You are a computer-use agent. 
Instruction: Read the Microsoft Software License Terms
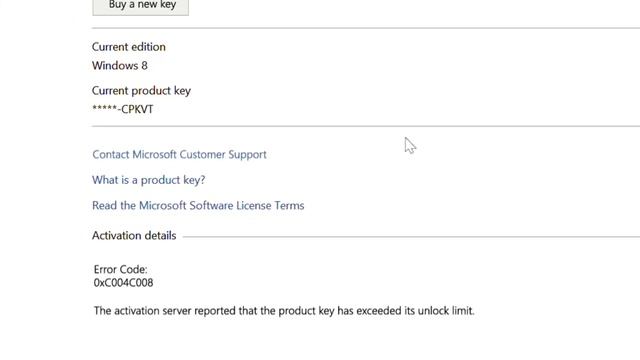(x=198, y=205)
